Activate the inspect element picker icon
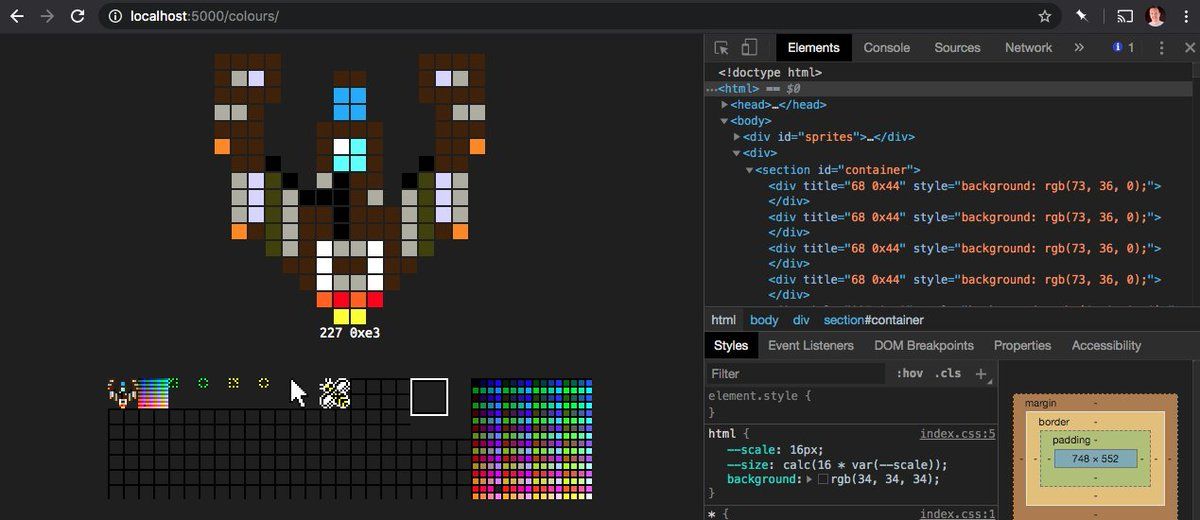 tap(722, 47)
